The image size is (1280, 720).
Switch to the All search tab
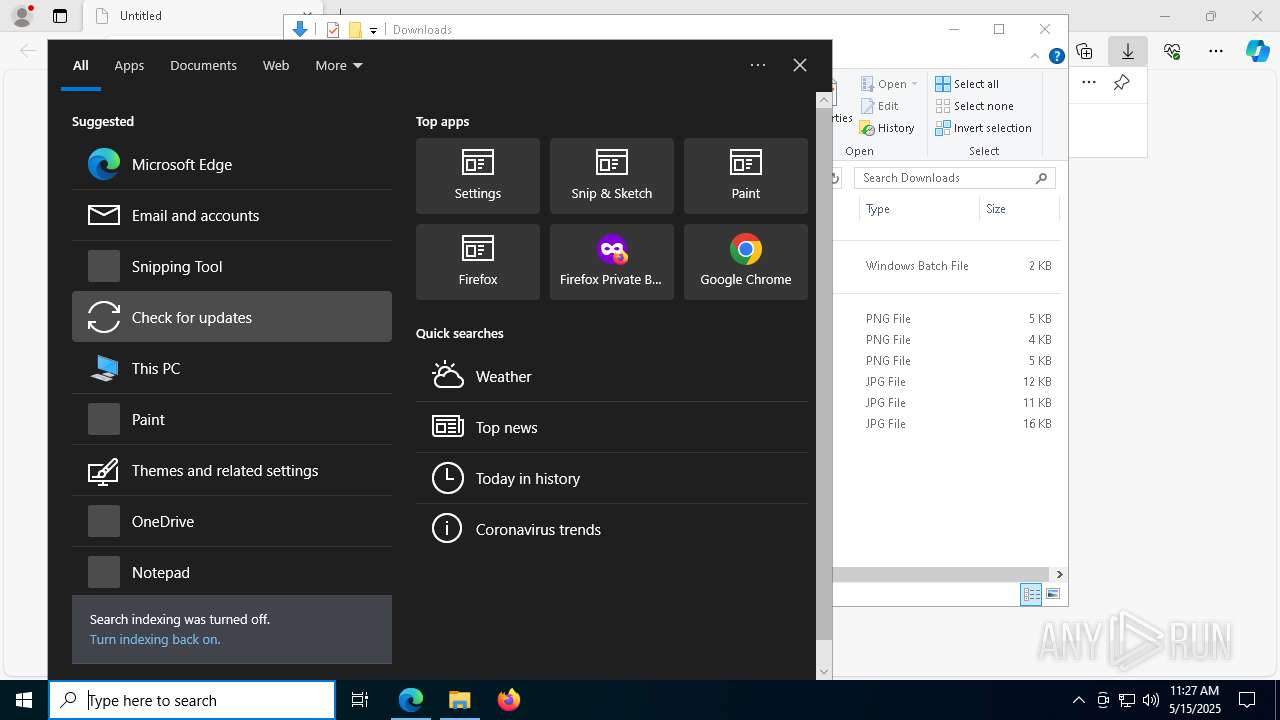(81, 65)
